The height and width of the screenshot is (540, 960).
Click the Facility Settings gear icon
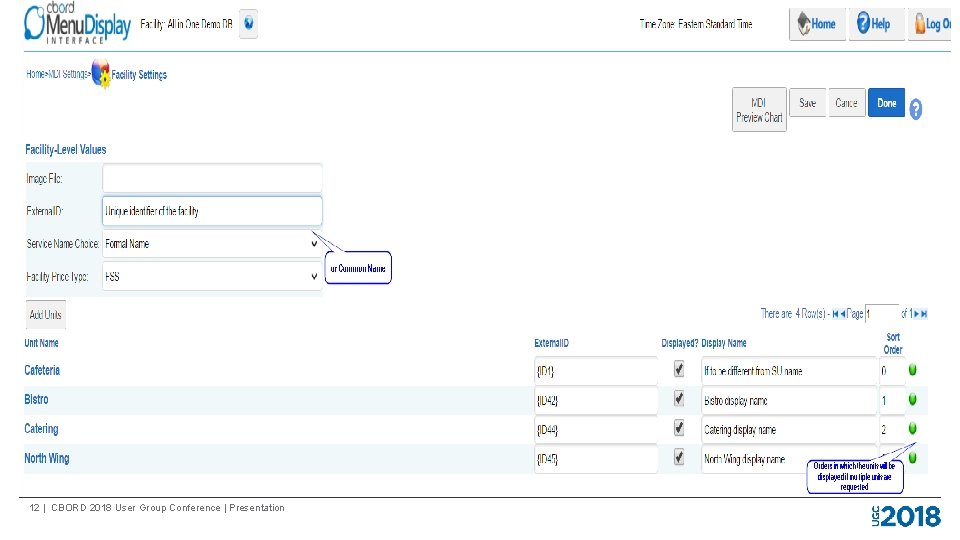(x=101, y=74)
